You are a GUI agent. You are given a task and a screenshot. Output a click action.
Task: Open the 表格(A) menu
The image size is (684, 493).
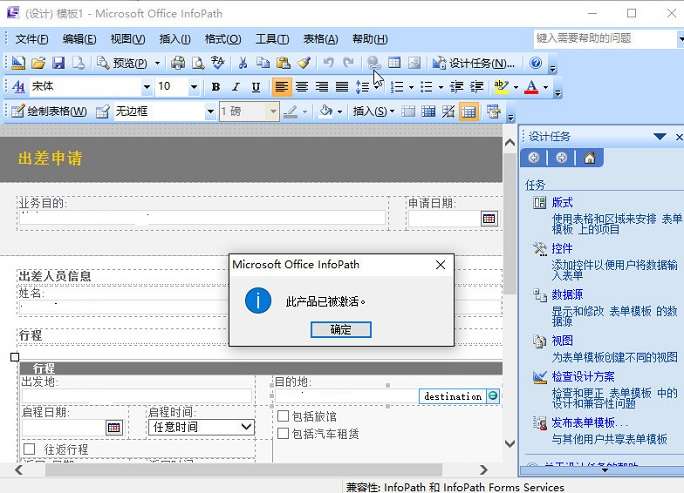pyautogui.click(x=320, y=39)
